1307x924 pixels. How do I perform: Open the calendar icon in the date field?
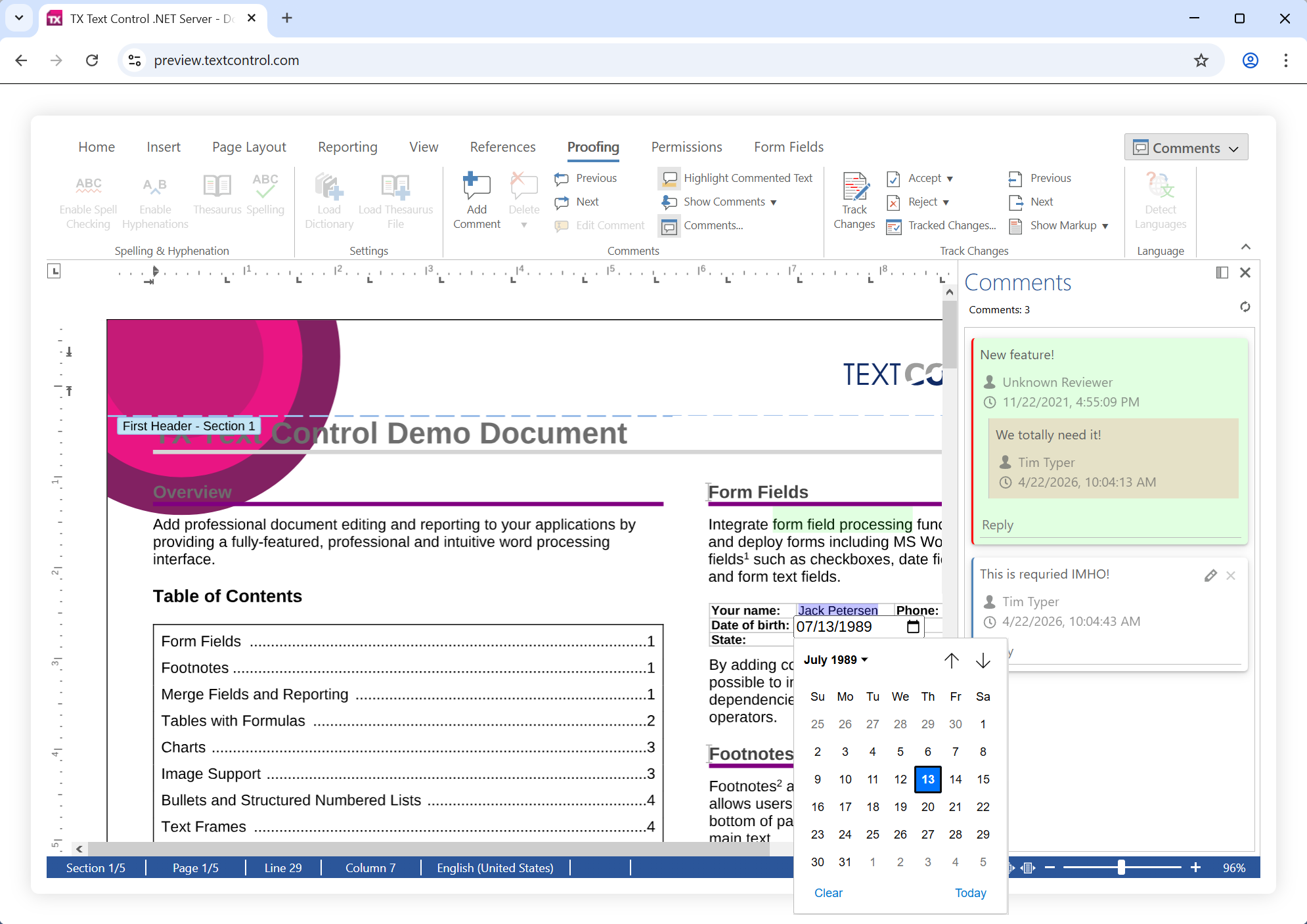pyautogui.click(x=913, y=627)
